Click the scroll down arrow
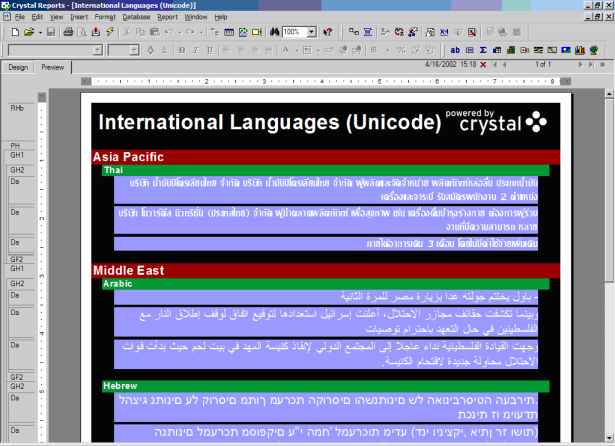615x446 pixels. (x=608, y=437)
